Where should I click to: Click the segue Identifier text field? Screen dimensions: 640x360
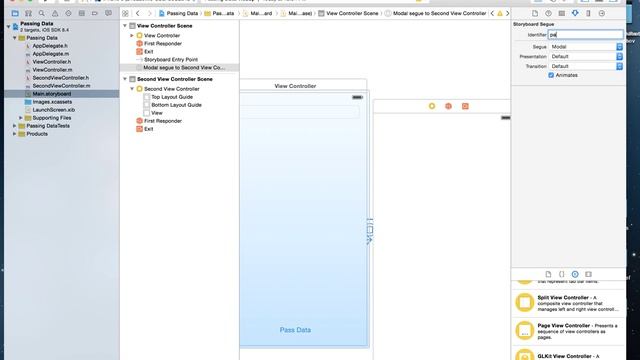click(x=586, y=35)
